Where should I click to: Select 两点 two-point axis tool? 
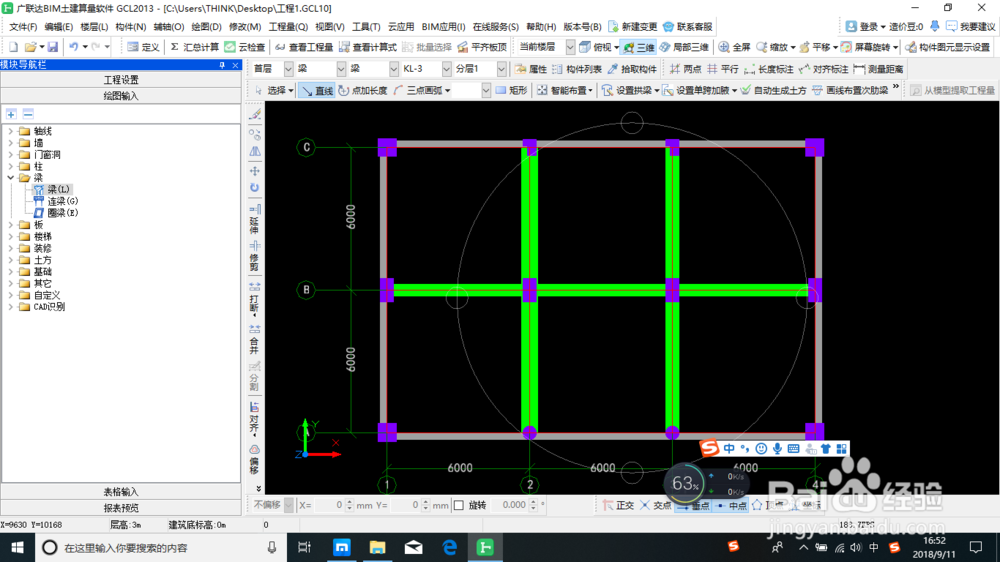click(x=686, y=69)
